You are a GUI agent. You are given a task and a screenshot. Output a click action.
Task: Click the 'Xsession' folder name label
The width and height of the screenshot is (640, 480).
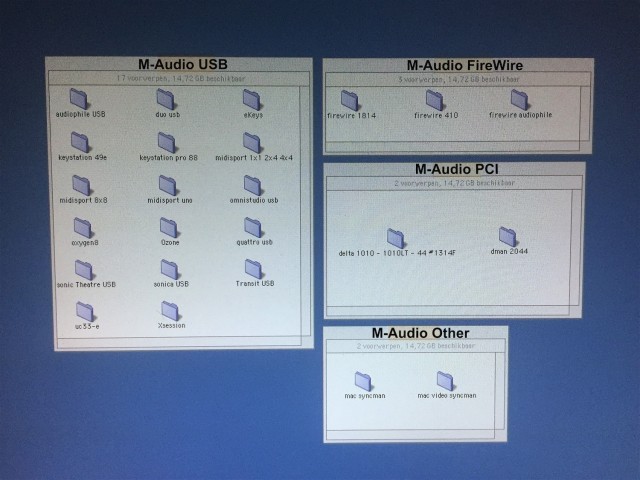[x=171, y=326]
